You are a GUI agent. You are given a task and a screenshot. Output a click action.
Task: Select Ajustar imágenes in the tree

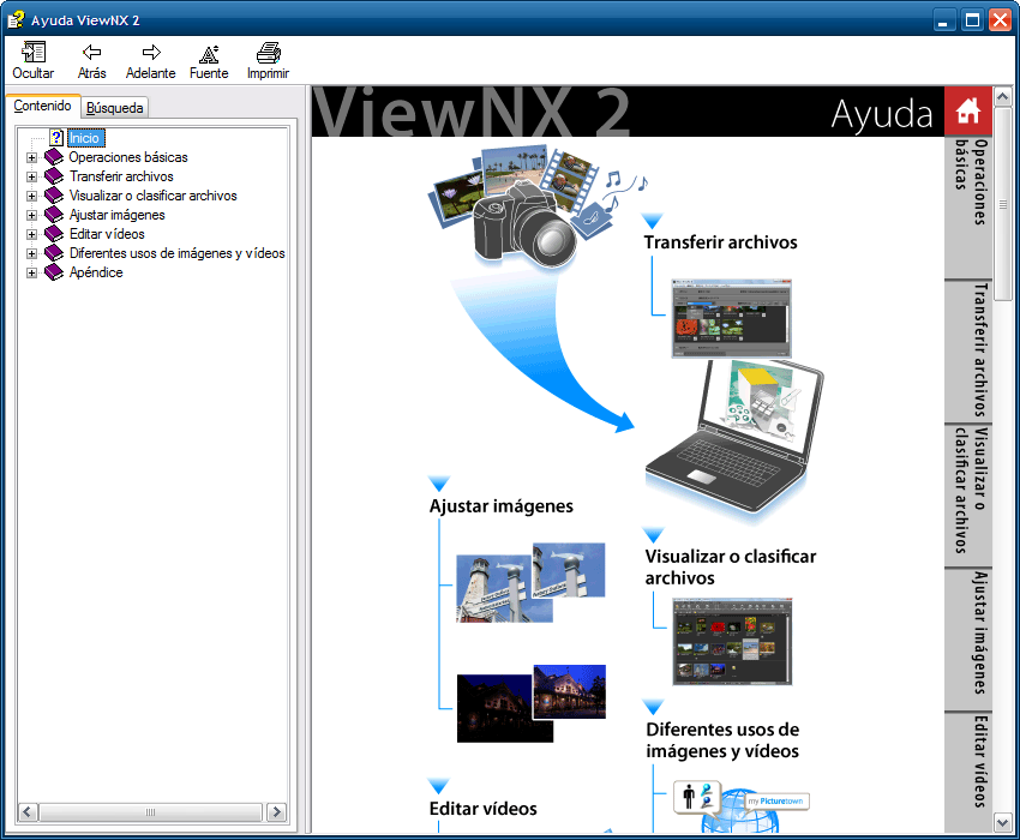(117, 215)
